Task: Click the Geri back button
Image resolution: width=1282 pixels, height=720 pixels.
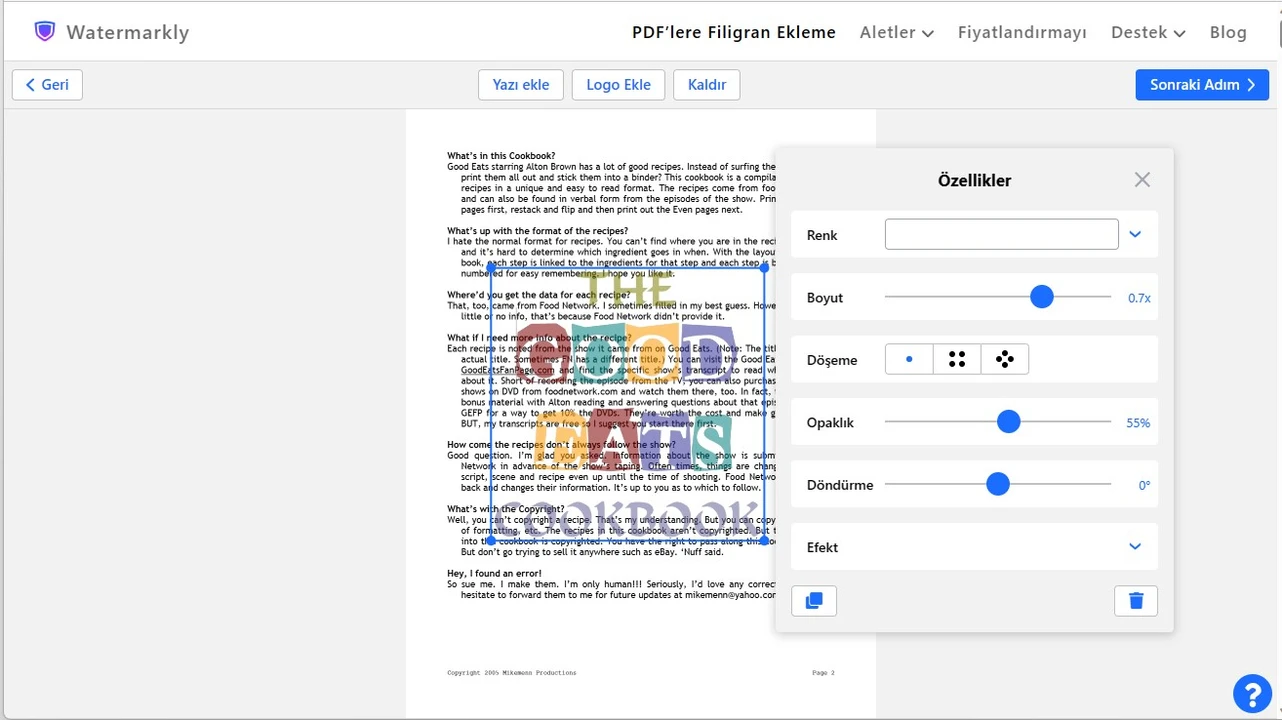Action: pos(47,85)
